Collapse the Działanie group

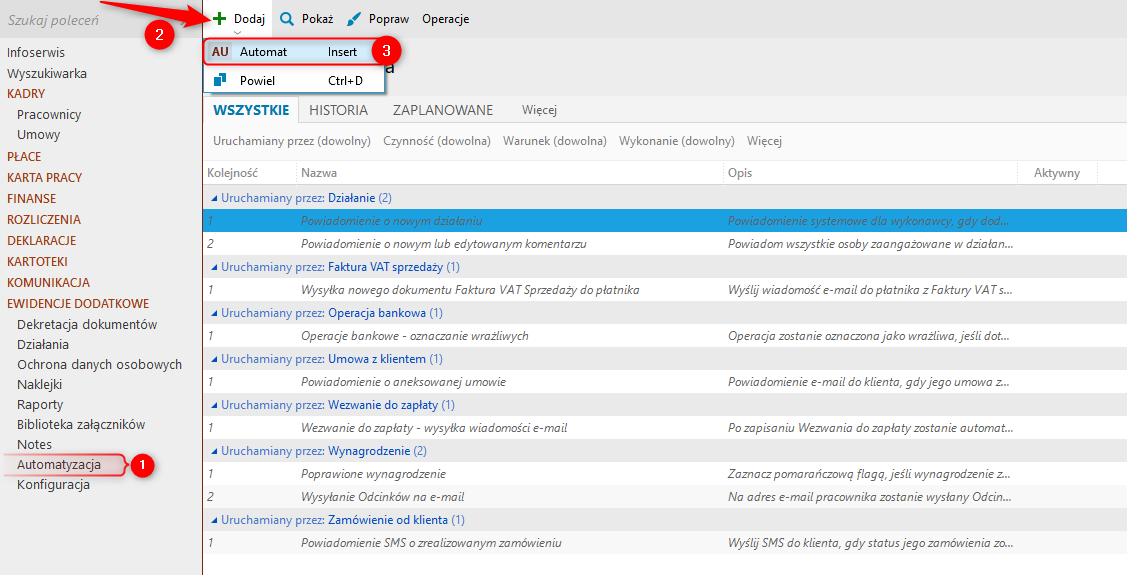coord(213,198)
